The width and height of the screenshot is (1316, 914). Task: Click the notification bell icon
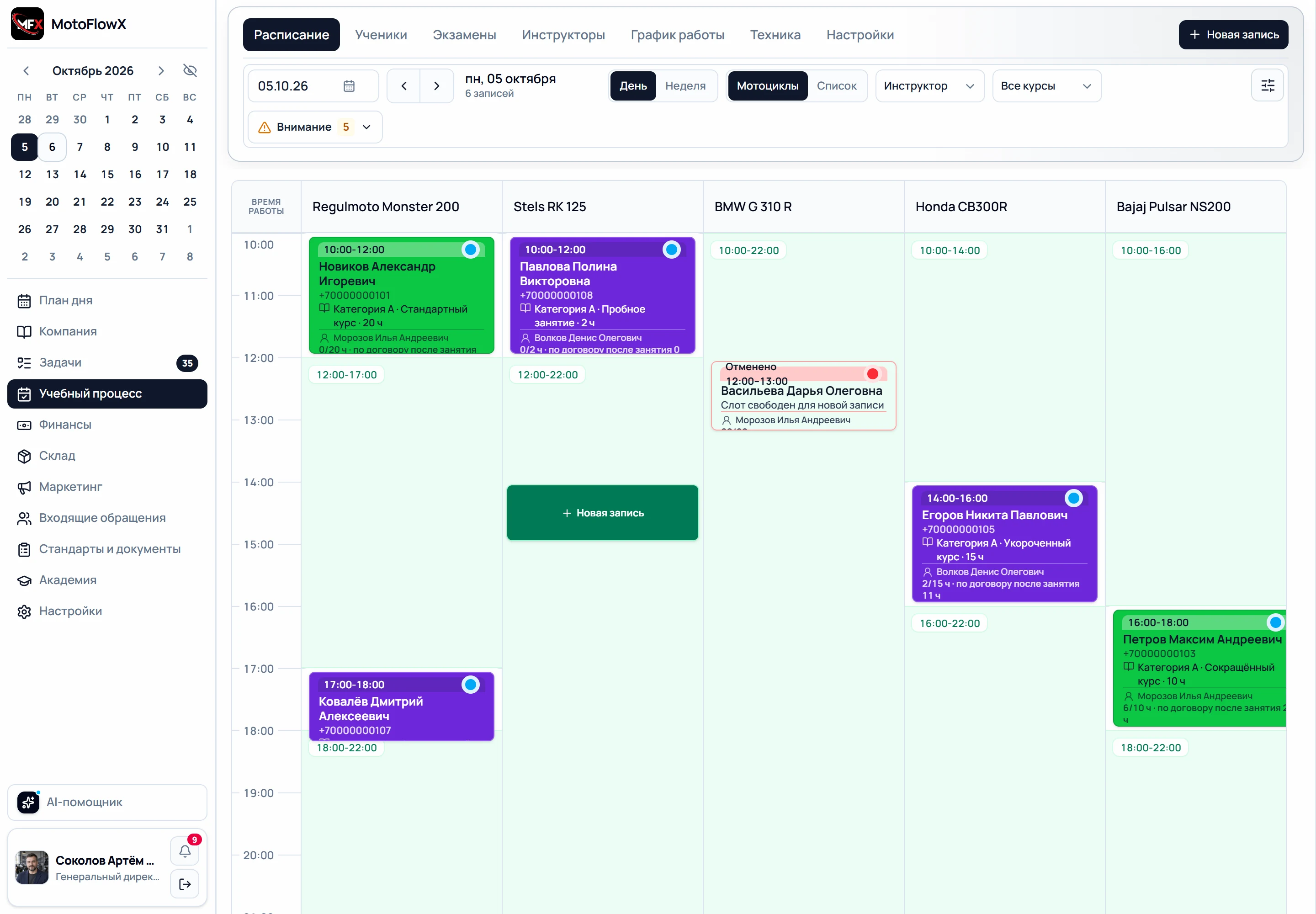[x=185, y=851]
